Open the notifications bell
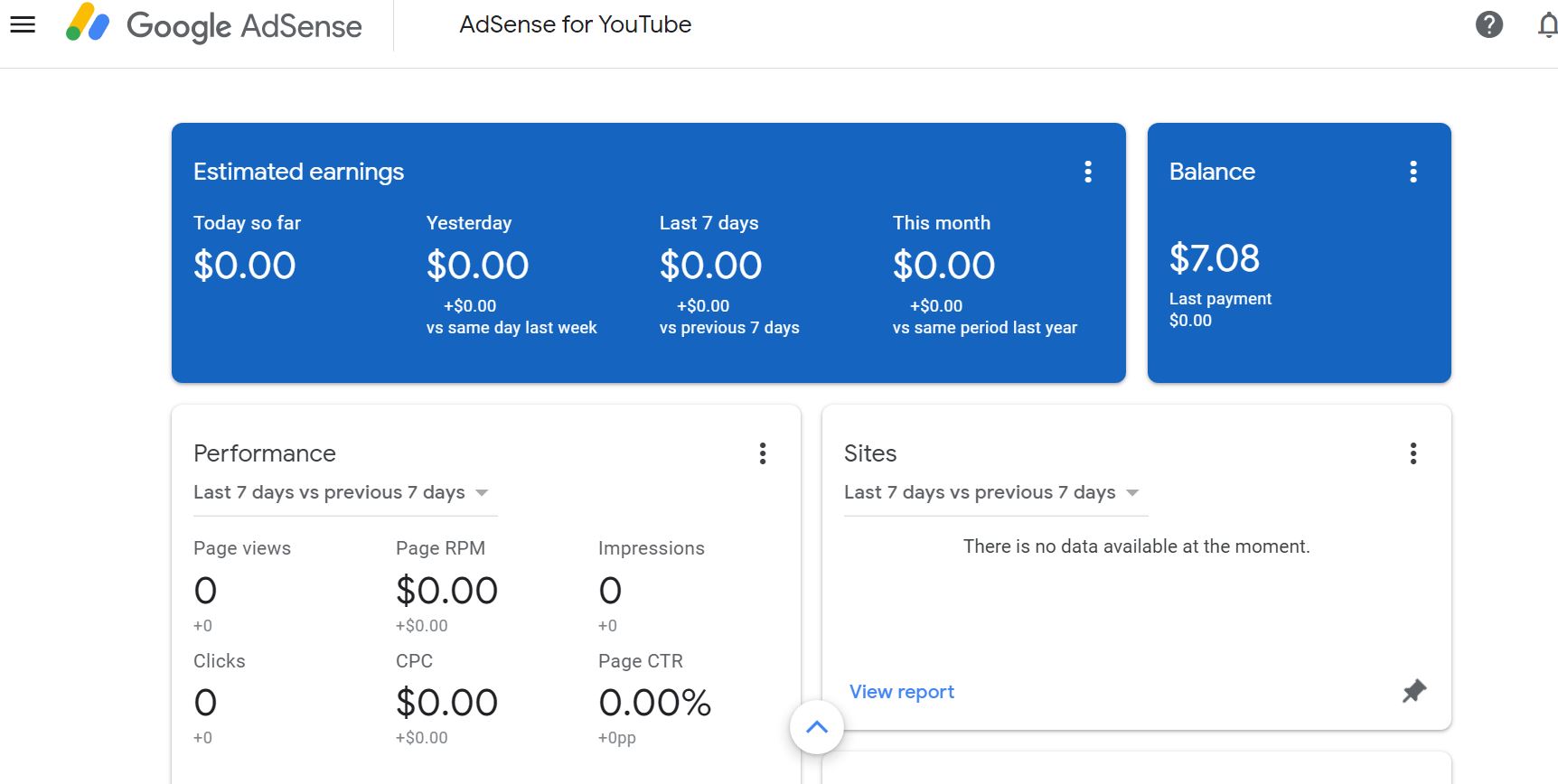The height and width of the screenshot is (784, 1558). coord(1548,24)
